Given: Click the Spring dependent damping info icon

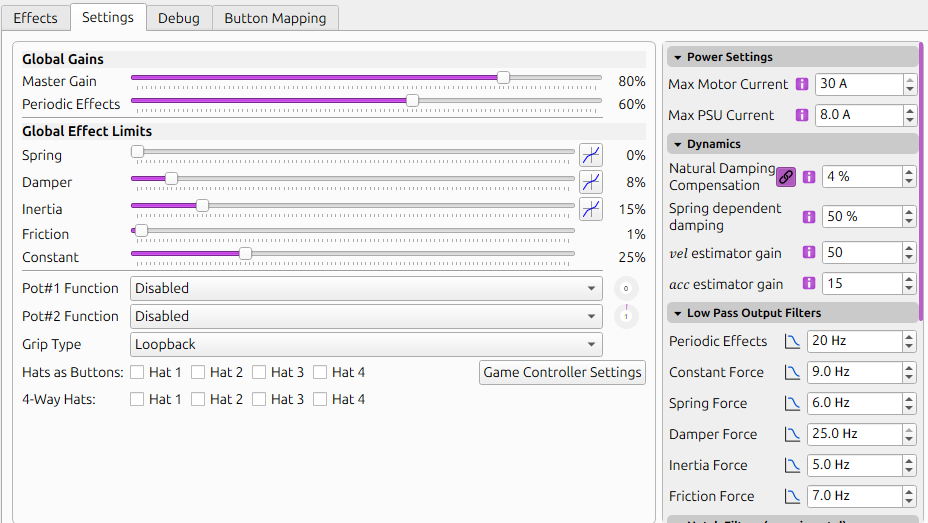Looking at the screenshot, I should [809, 216].
